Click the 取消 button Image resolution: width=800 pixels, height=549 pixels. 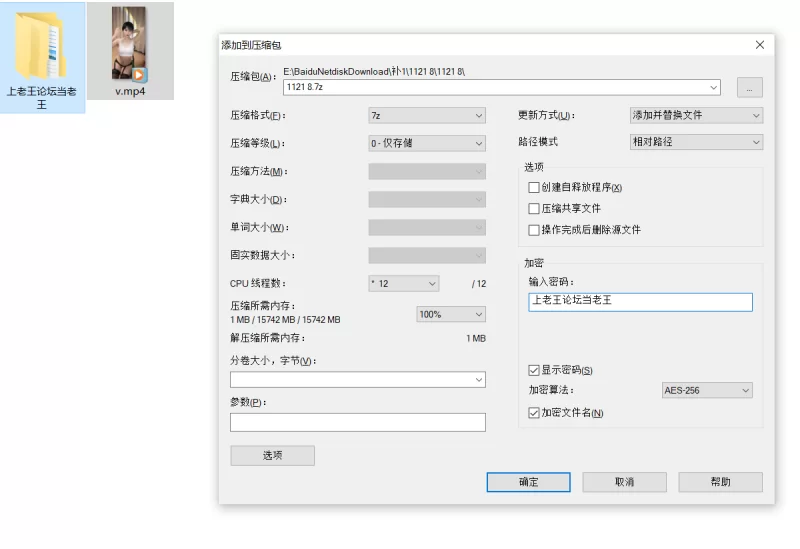coord(624,482)
